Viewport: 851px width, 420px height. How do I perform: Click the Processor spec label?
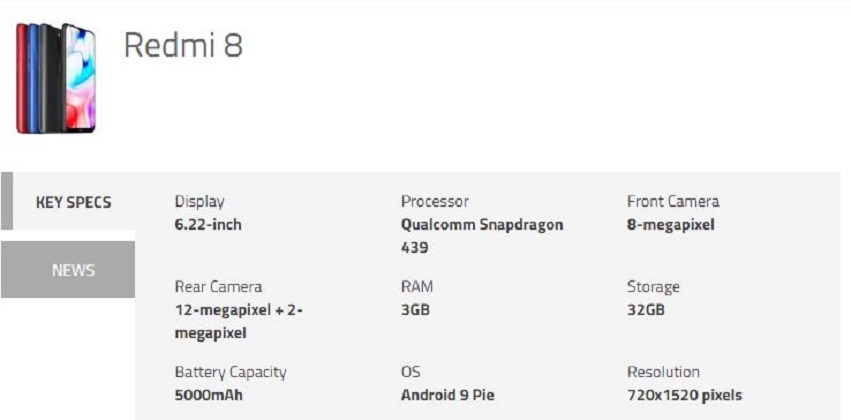point(435,201)
